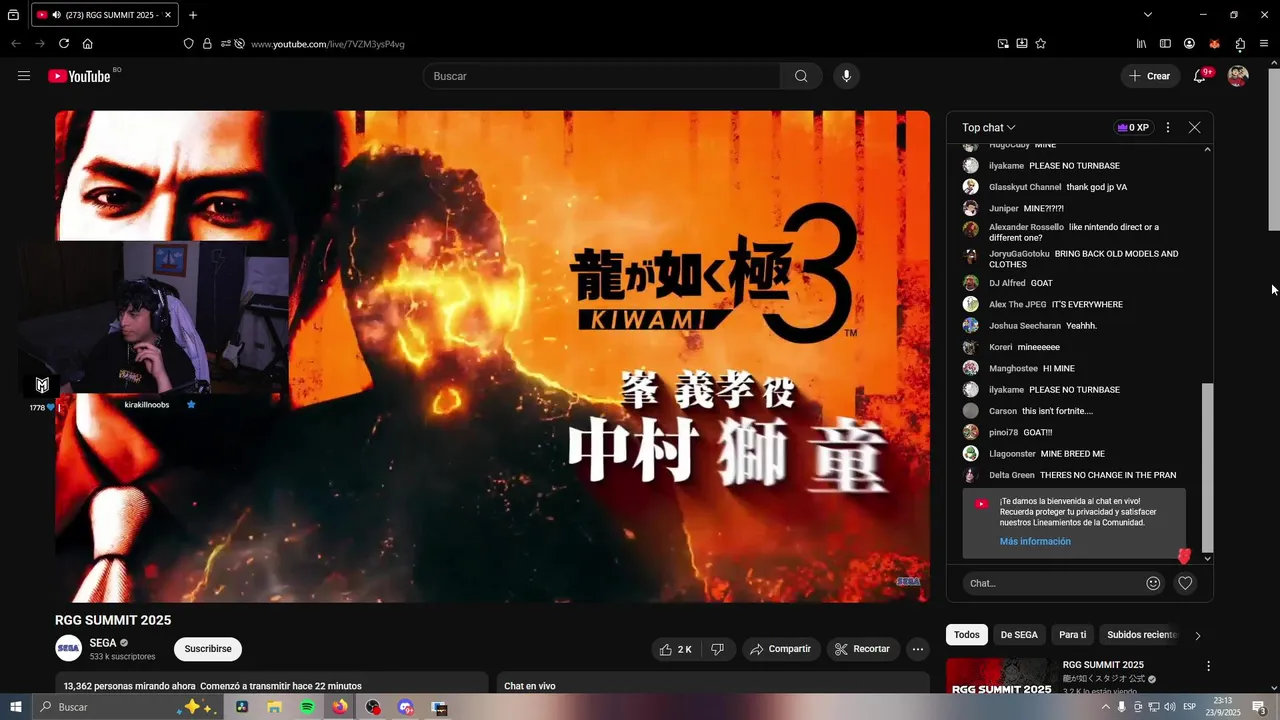Image resolution: width=1280 pixels, height=720 pixels.
Task: Share the video via Compartir
Action: 780,649
